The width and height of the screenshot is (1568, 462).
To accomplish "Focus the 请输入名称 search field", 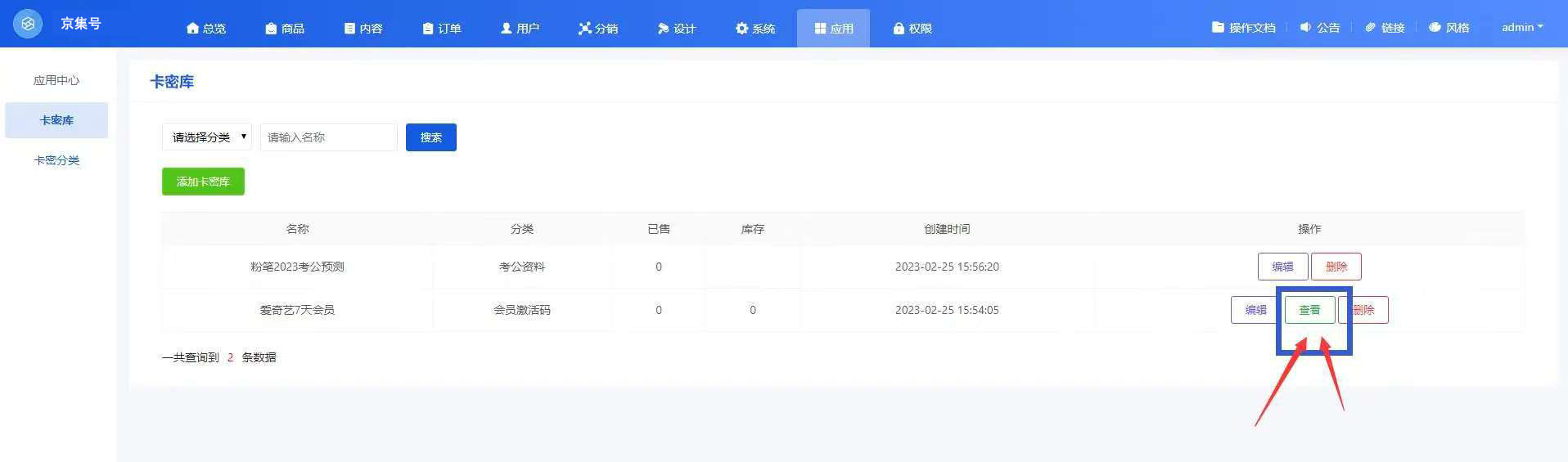I will click(328, 137).
